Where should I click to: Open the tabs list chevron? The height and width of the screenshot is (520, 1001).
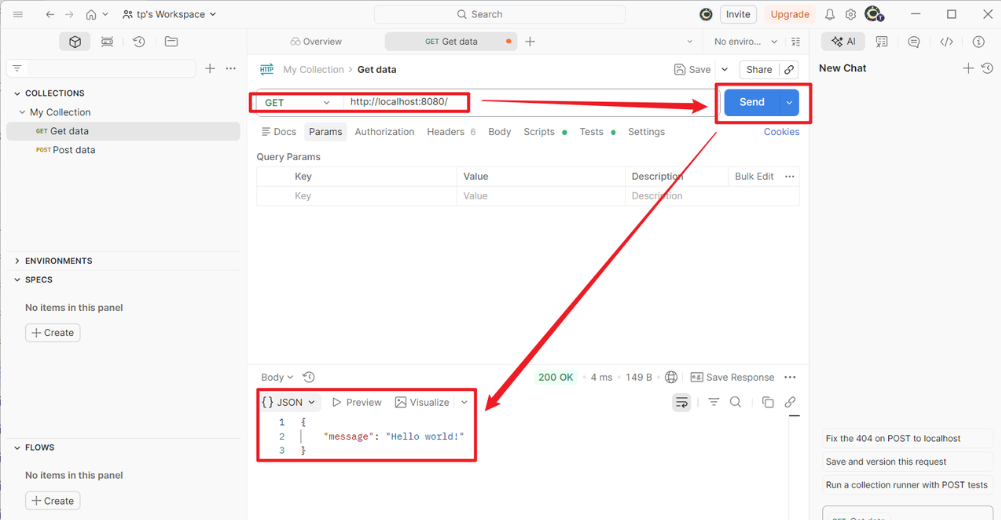tap(689, 41)
